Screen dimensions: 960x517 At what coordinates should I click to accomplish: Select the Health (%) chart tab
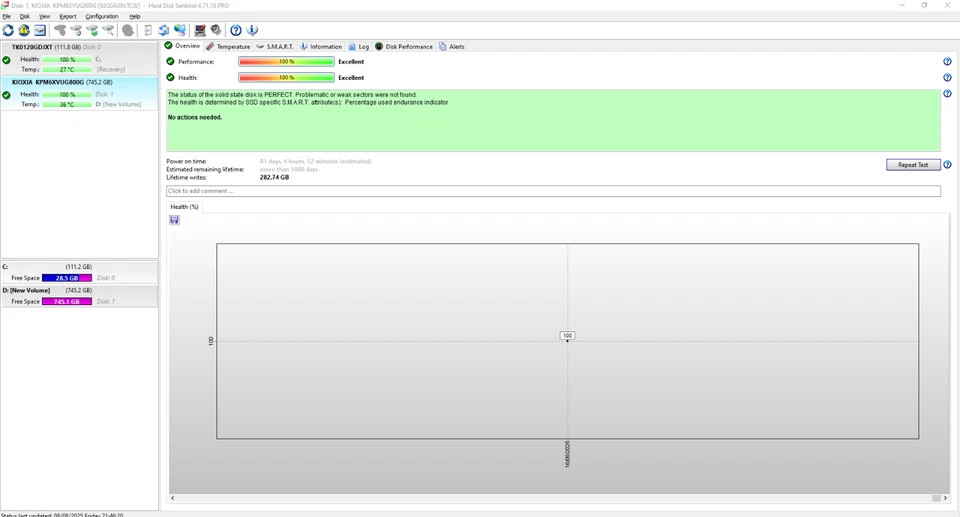click(x=184, y=207)
